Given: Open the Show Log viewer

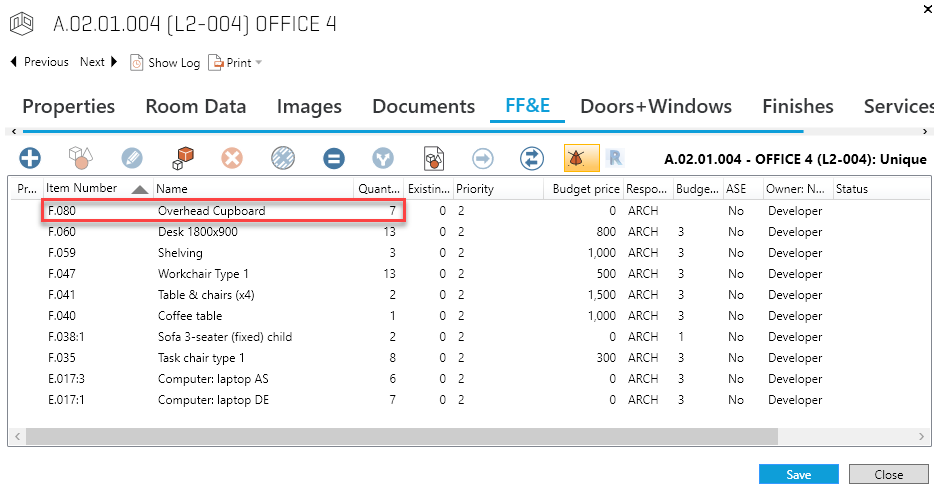Looking at the screenshot, I should tap(165, 62).
